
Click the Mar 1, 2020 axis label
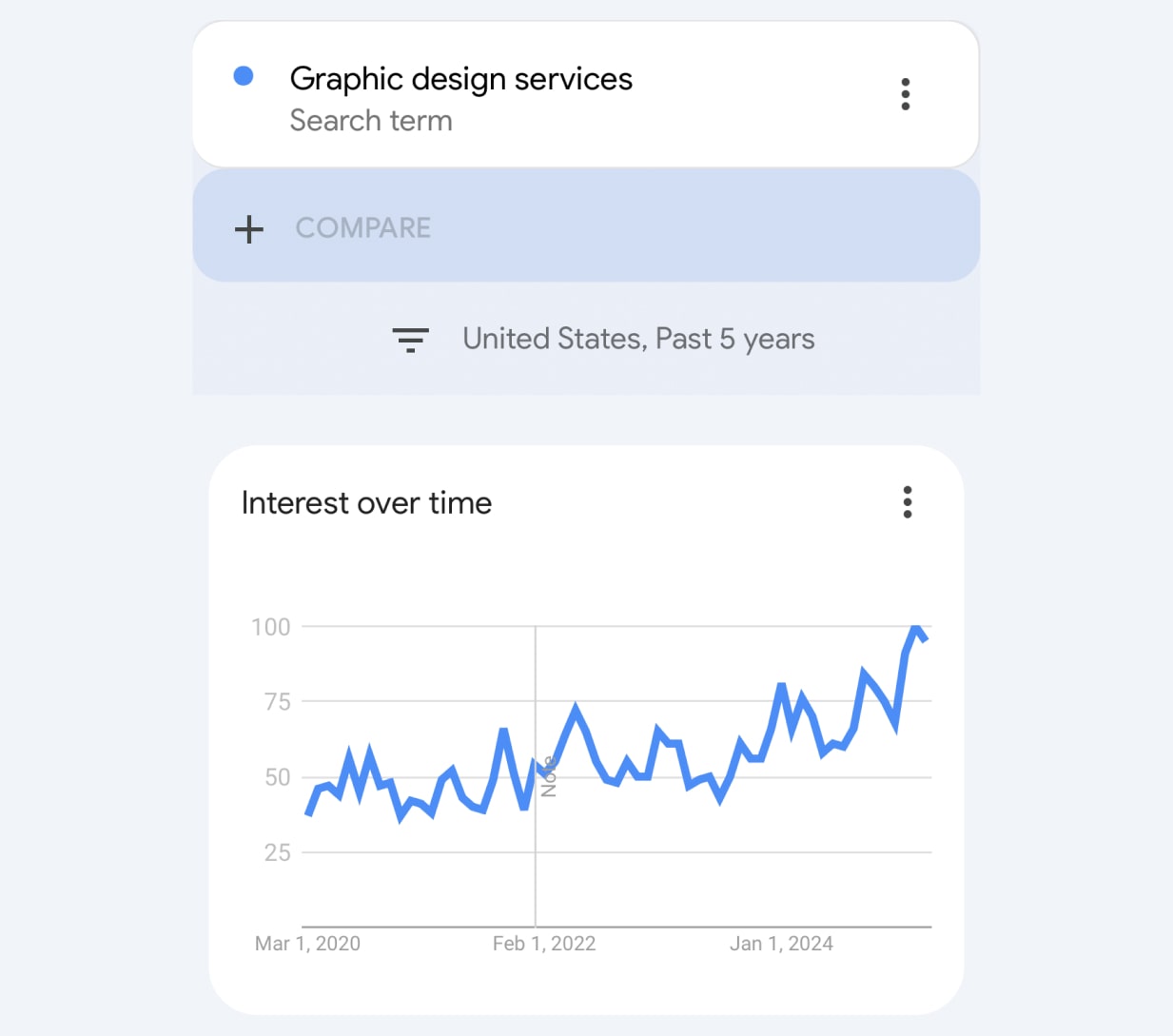[x=307, y=943]
